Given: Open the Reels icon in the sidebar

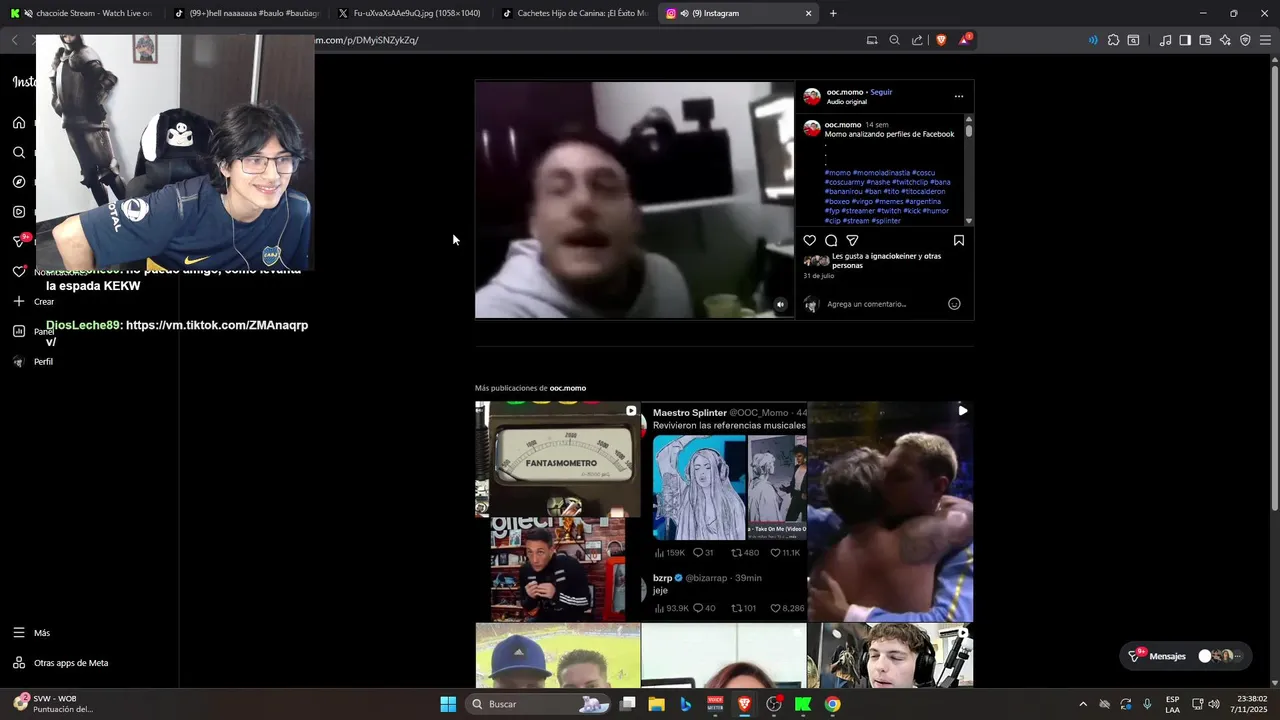Looking at the screenshot, I should click(x=19, y=212).
